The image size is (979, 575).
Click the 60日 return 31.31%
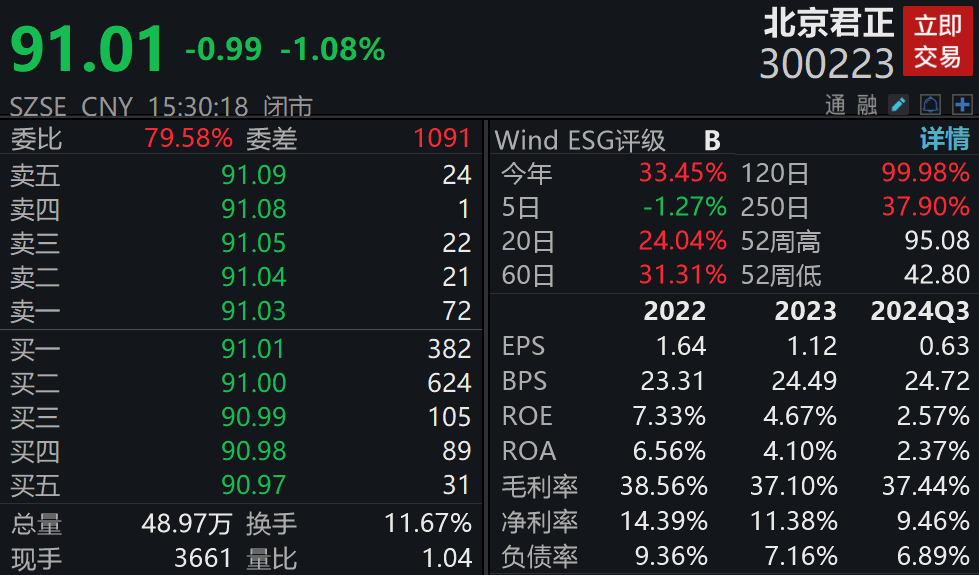click(x=682, y=275)
